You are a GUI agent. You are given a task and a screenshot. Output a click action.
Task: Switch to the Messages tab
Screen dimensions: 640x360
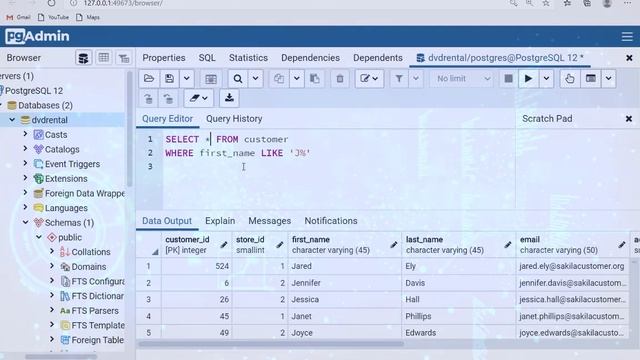click(x=269, y=221)
